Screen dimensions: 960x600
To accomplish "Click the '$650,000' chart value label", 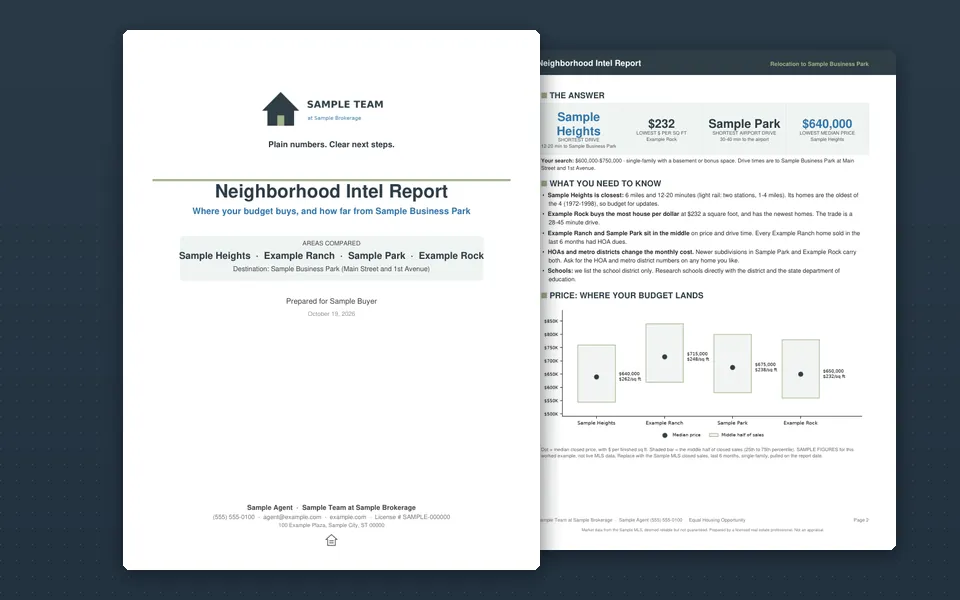I will [833, 371].
